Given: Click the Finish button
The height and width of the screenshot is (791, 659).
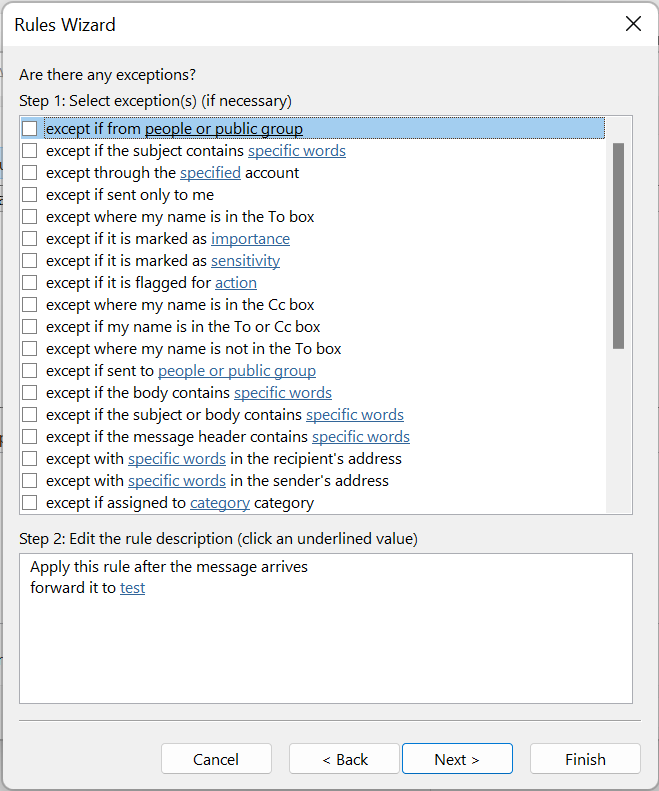Looking at the screenshot, I should (585, 759).
